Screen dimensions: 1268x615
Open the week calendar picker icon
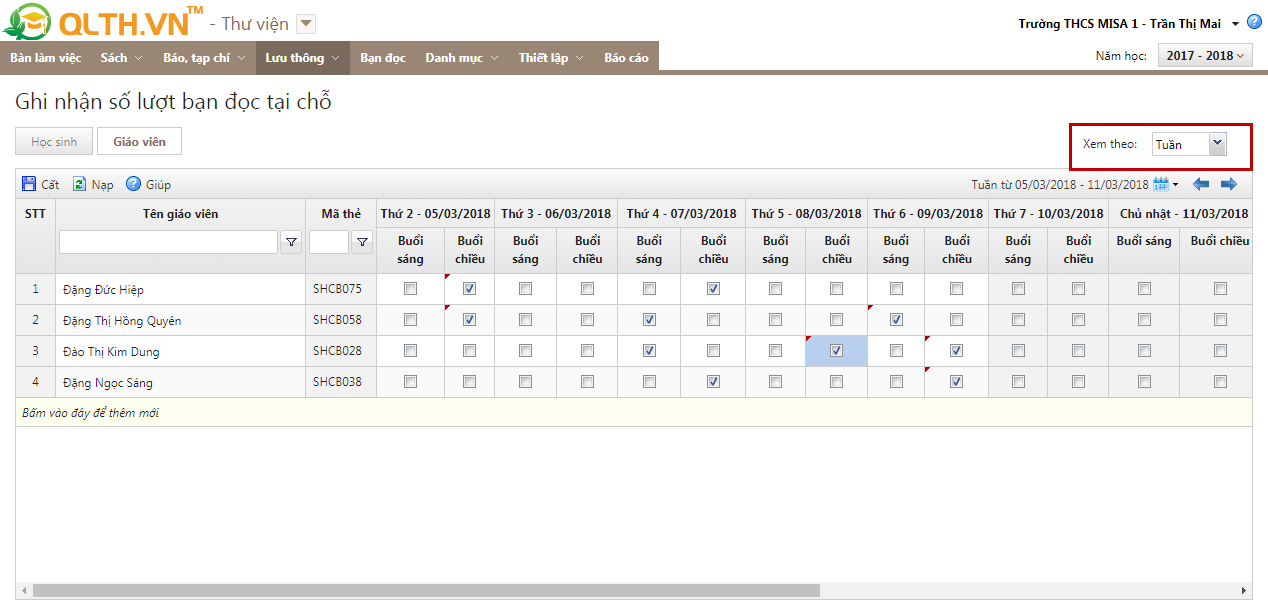tap(1161, 184)
